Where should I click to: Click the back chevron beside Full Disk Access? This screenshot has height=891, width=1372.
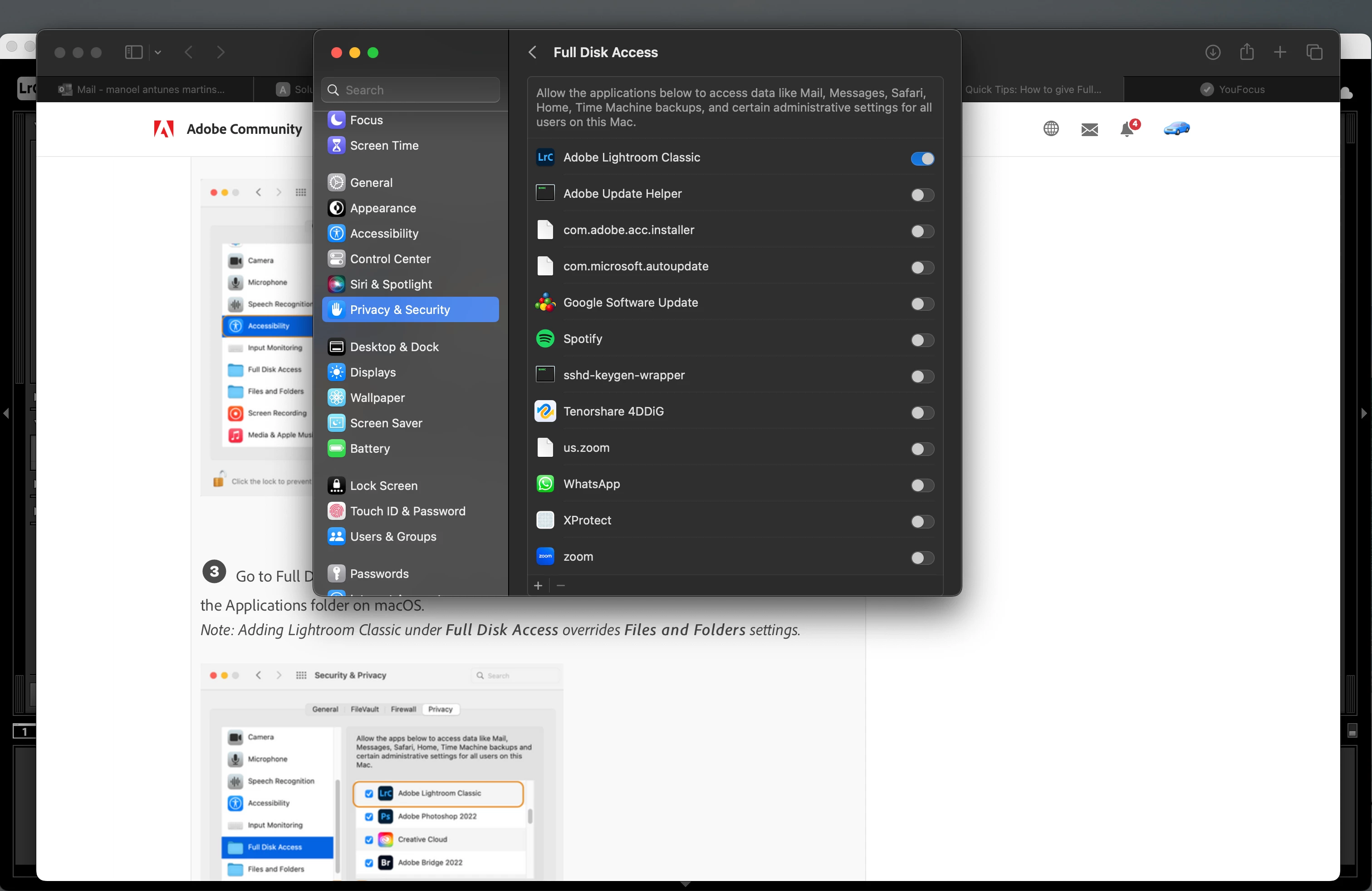[x=533, y=53]
